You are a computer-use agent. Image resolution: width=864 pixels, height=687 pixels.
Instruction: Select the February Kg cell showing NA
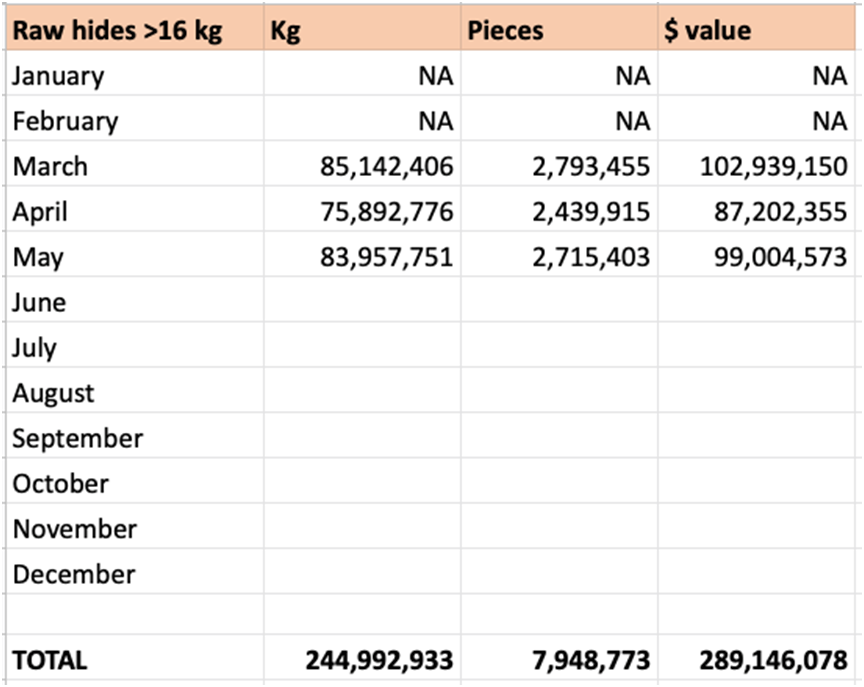363,119
